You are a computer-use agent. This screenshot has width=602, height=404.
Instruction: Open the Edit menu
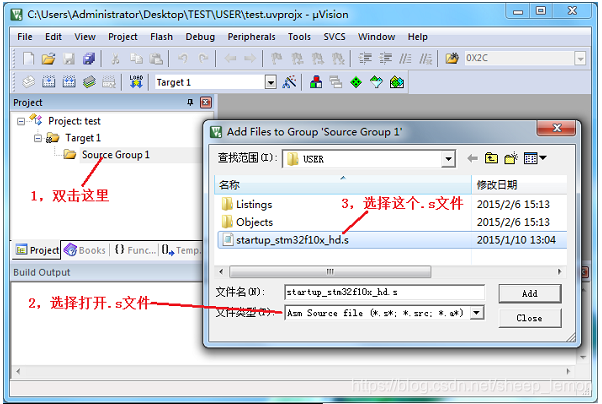click(x=53, y=37)
